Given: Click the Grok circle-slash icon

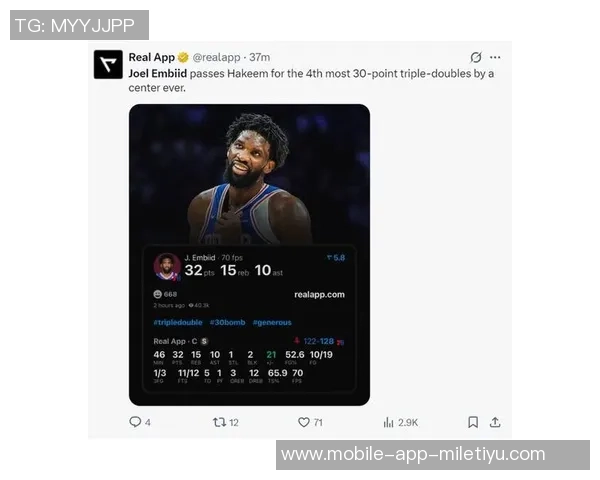Looking at the screenshot, I should pyautogui.click(x=476, y=57).
